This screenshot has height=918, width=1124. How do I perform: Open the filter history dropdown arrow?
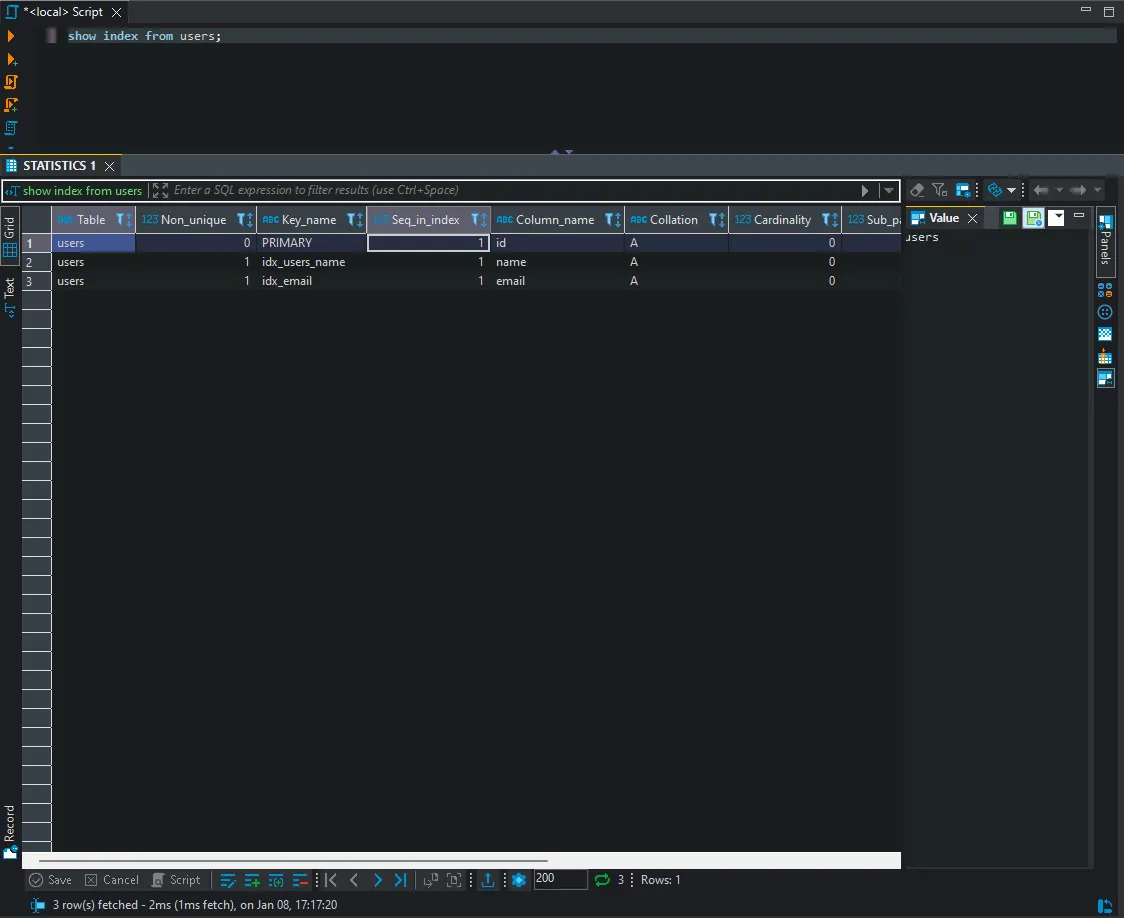pyautogui.click(x=888, y=190)
